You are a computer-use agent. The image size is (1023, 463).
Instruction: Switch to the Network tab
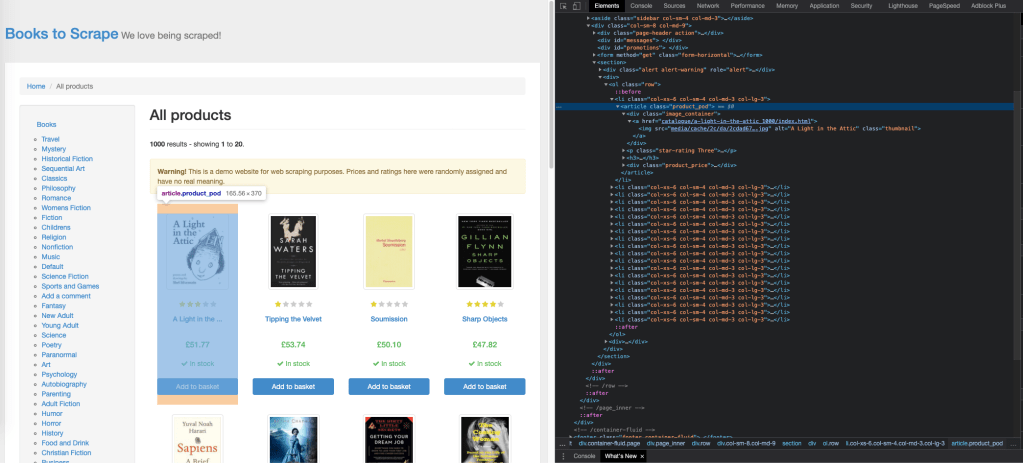coord(708,6)
